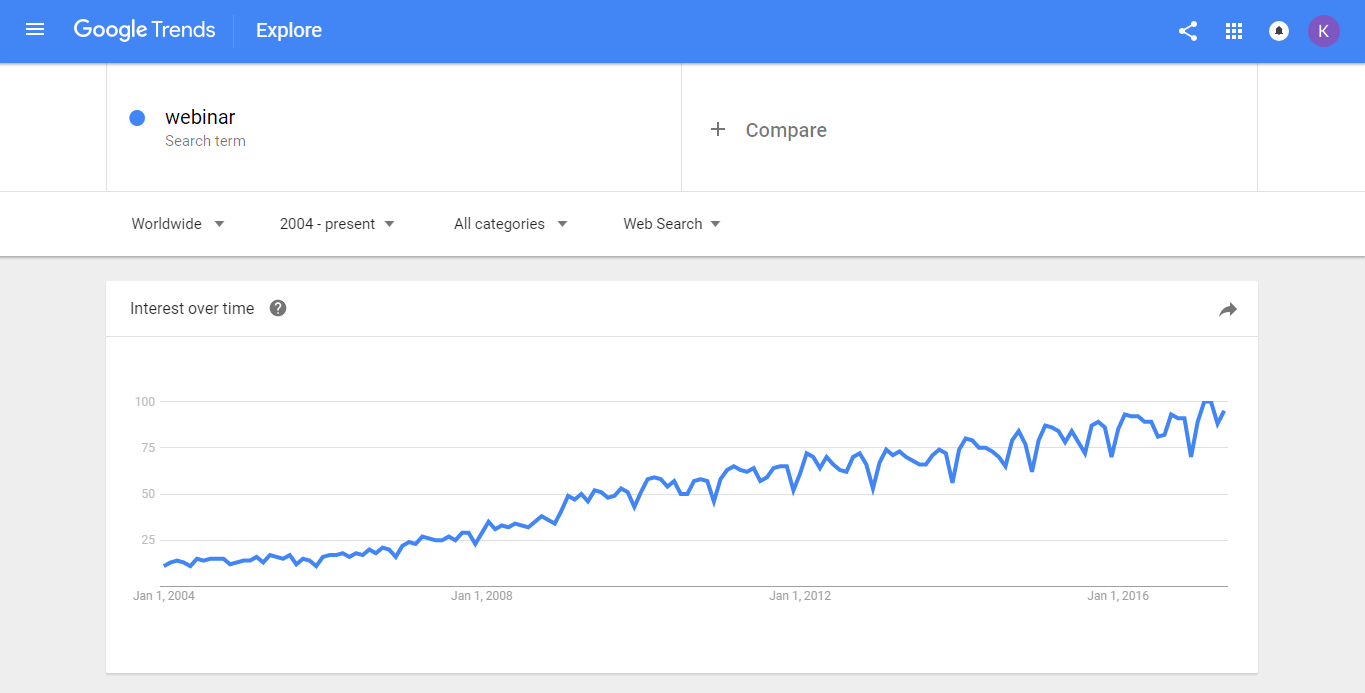This screenshot has width=1365, height=693.
Task: Open the Google apps grid
Action: coord(1234,31)
